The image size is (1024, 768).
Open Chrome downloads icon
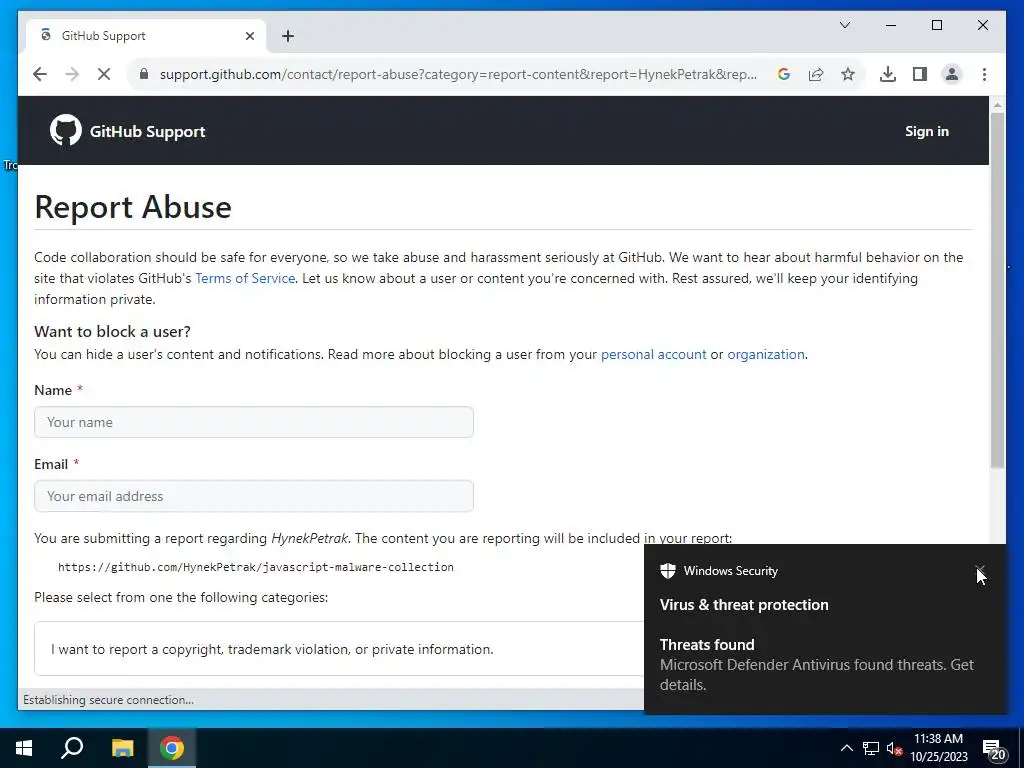pos(888,74)
